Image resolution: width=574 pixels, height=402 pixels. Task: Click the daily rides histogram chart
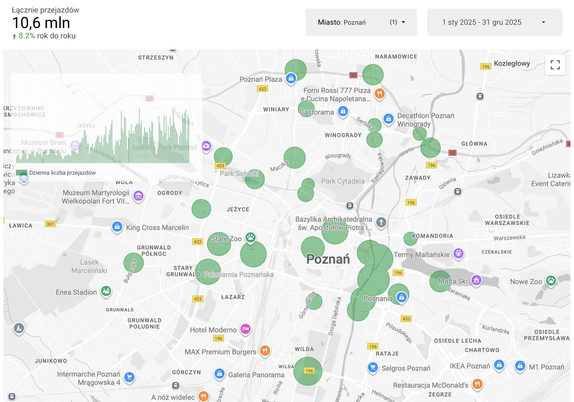click(103, 136)
